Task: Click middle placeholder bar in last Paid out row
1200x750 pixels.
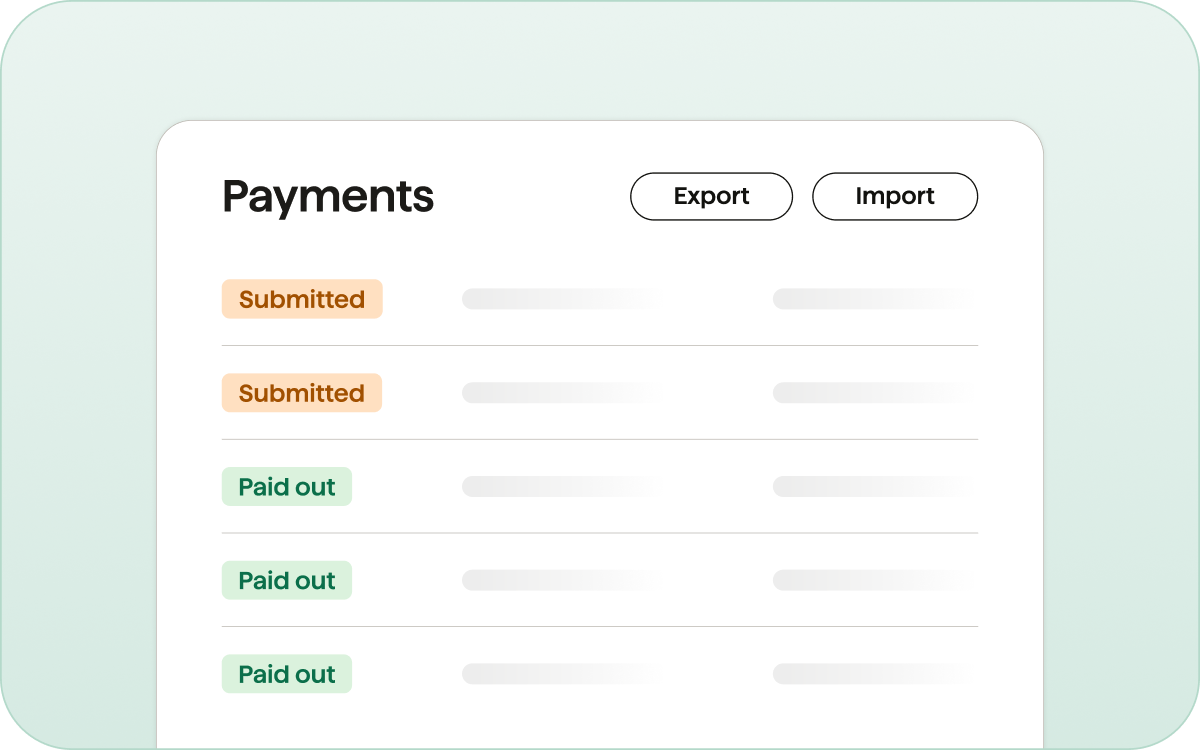Action: point(550,675)
